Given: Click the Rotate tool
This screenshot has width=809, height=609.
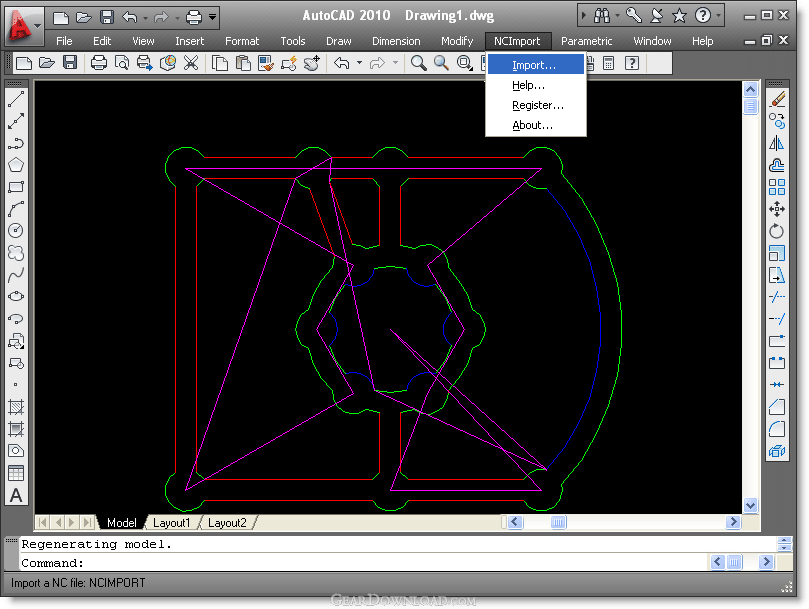Looking at the screenshot, I should click(x=777, y=231).
